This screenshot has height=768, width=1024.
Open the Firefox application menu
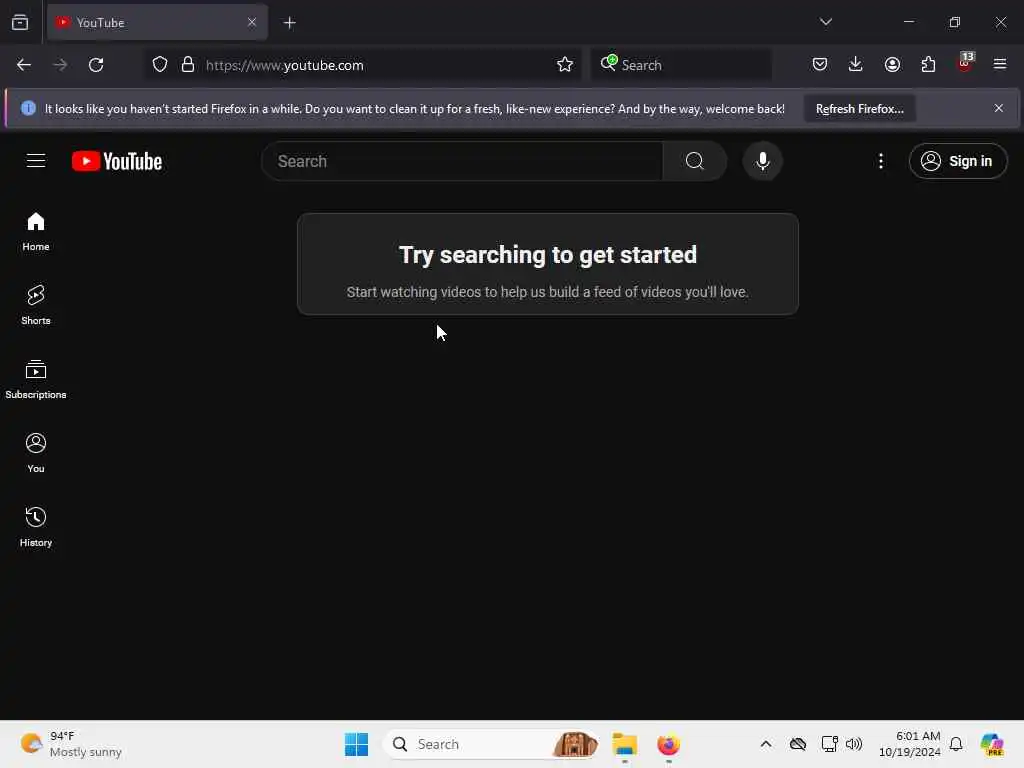click(1000, 64)
